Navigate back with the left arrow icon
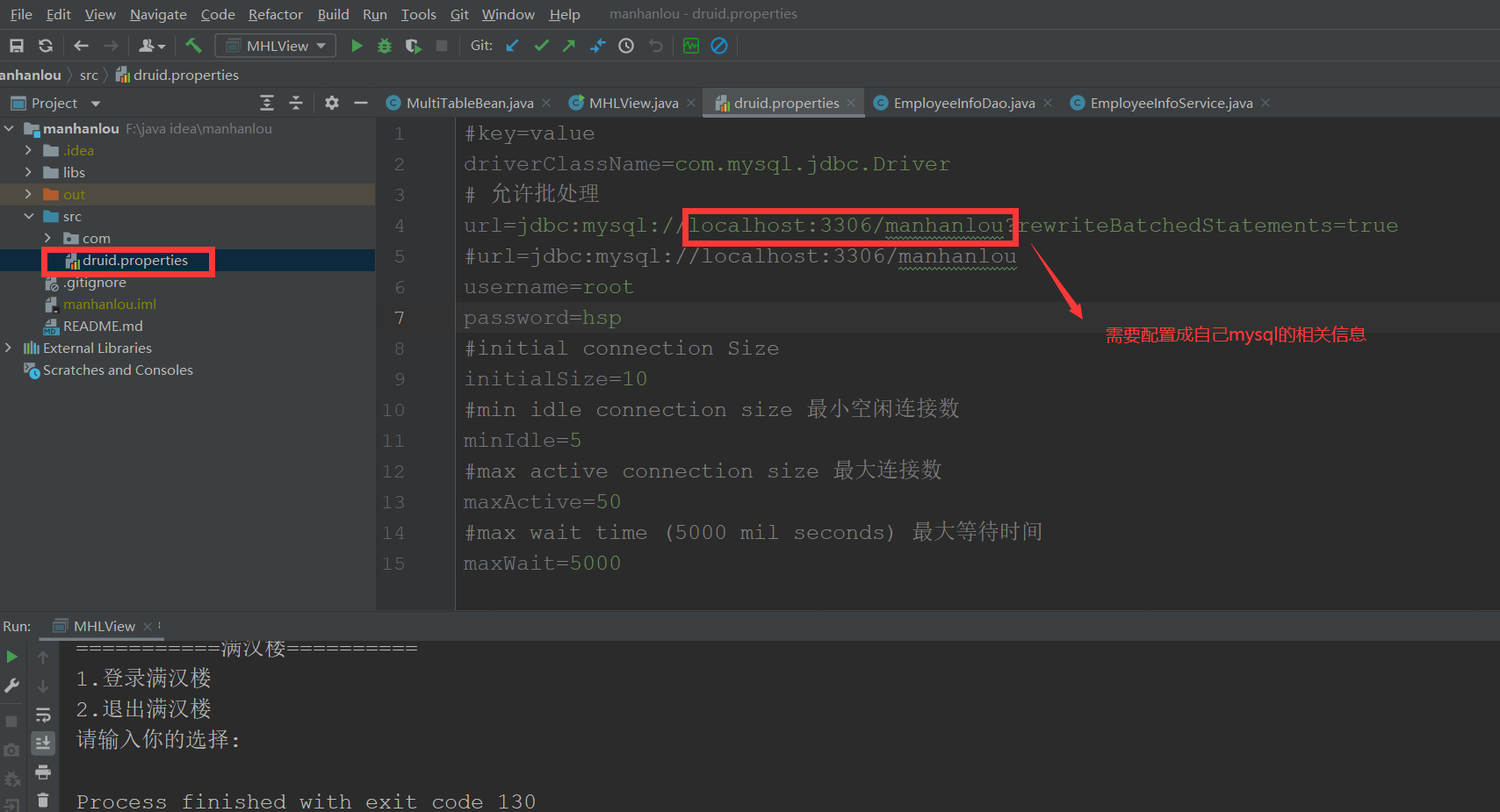The width and height of the screenshot is (1500, 812). pyautogui.click(x=82, y=46)
